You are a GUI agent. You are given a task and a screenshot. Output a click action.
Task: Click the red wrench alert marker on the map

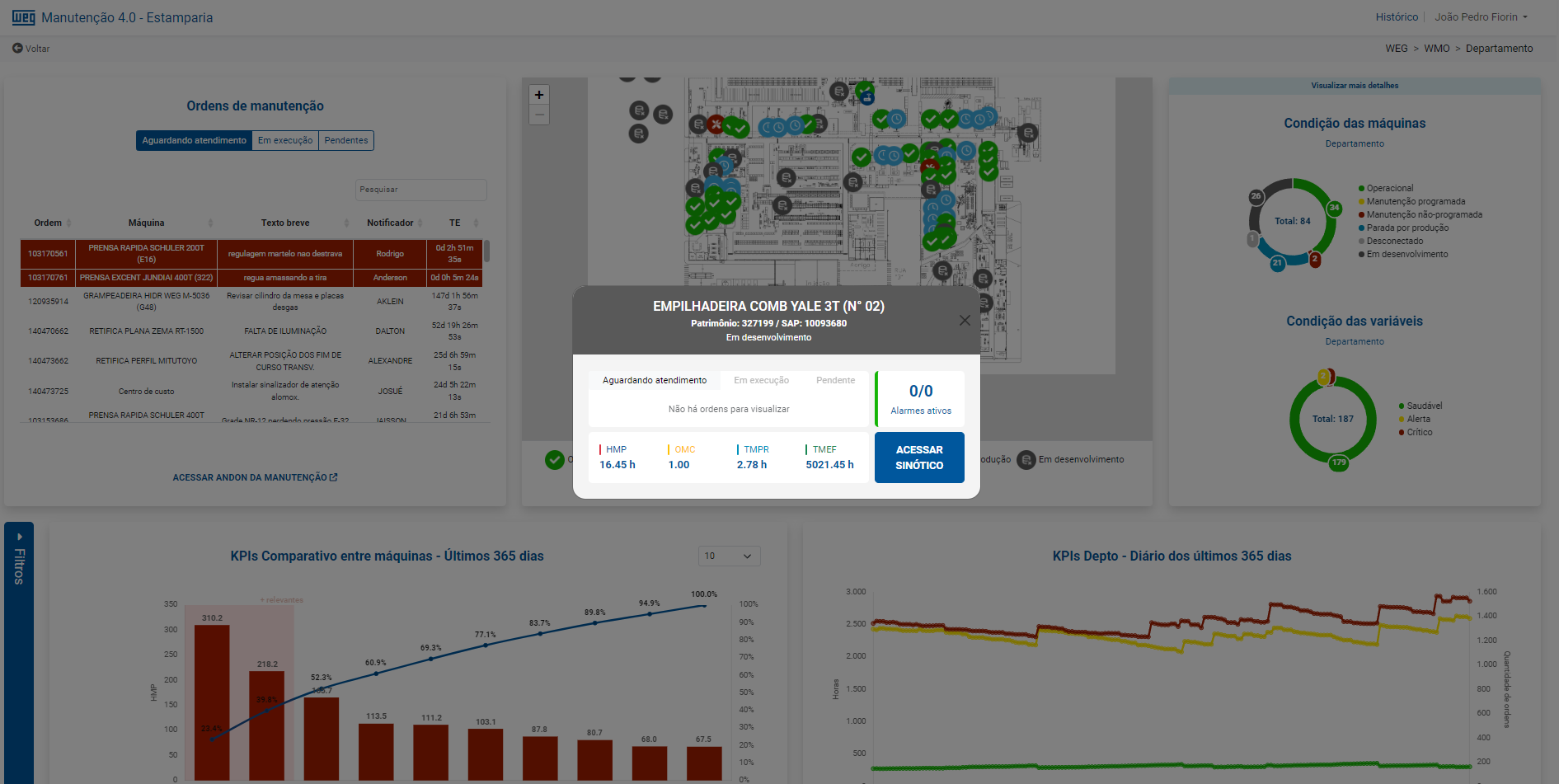716,124
